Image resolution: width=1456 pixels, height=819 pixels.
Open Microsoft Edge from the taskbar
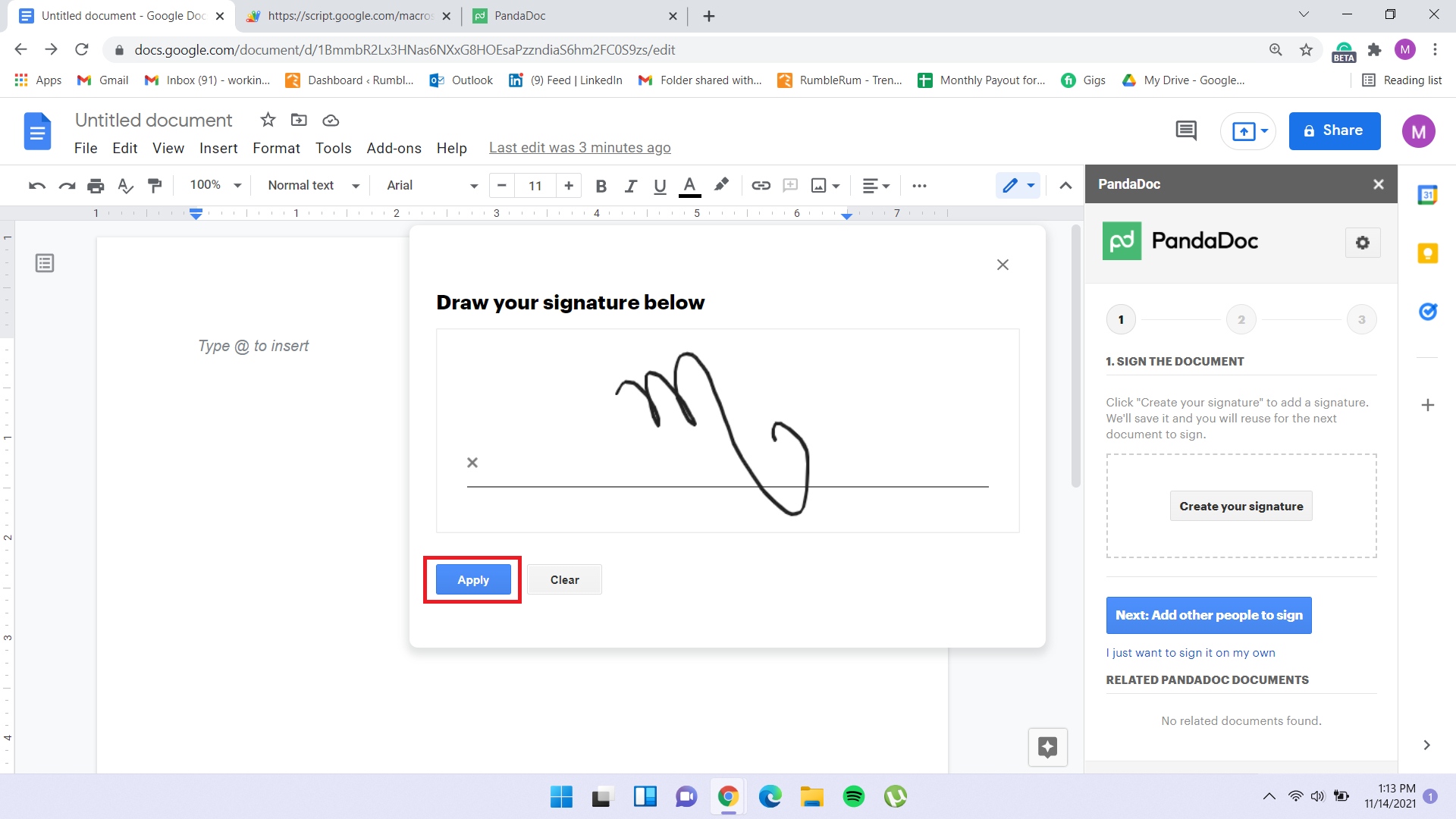pos(770,796)
